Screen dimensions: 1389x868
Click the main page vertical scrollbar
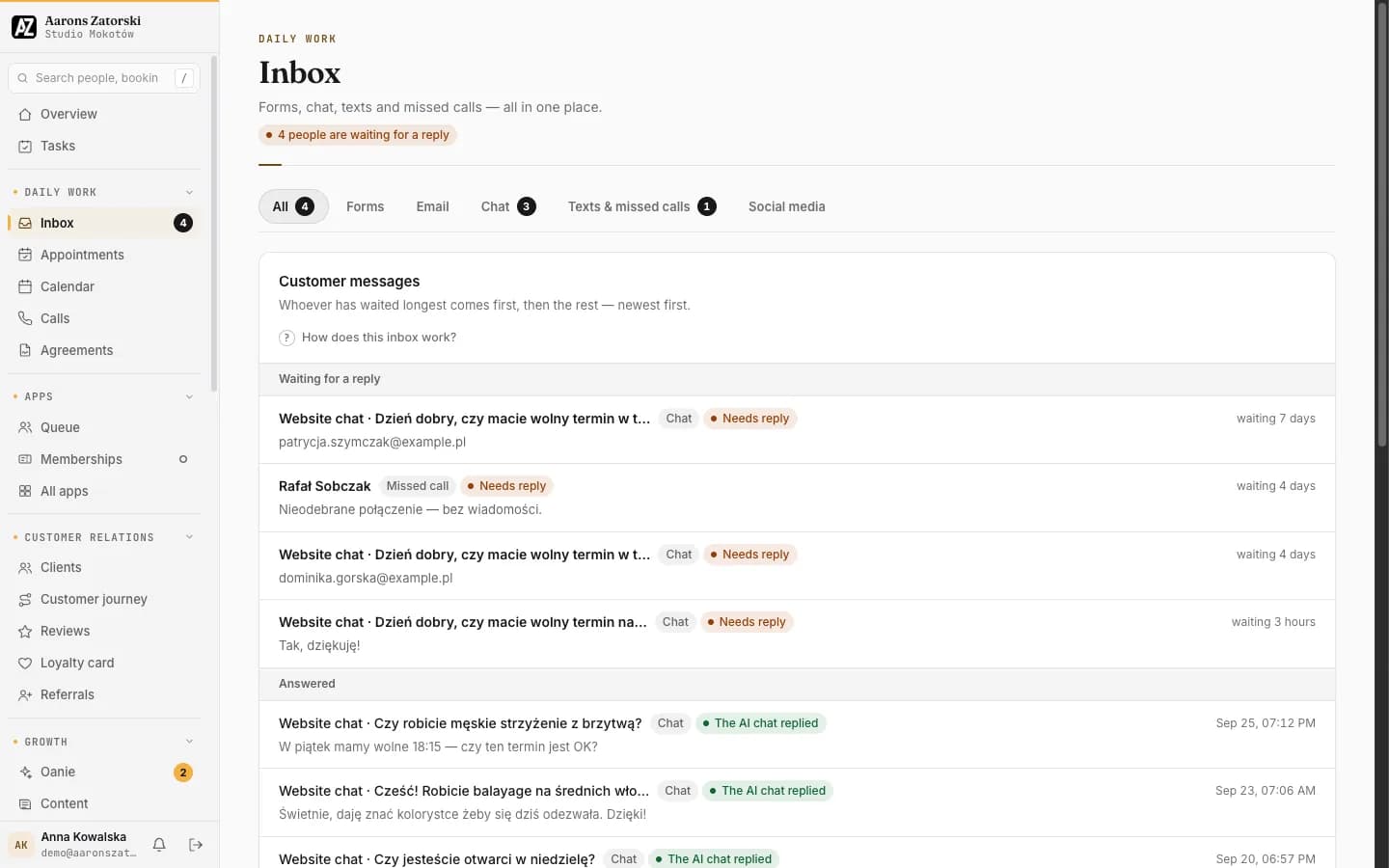1381,227
